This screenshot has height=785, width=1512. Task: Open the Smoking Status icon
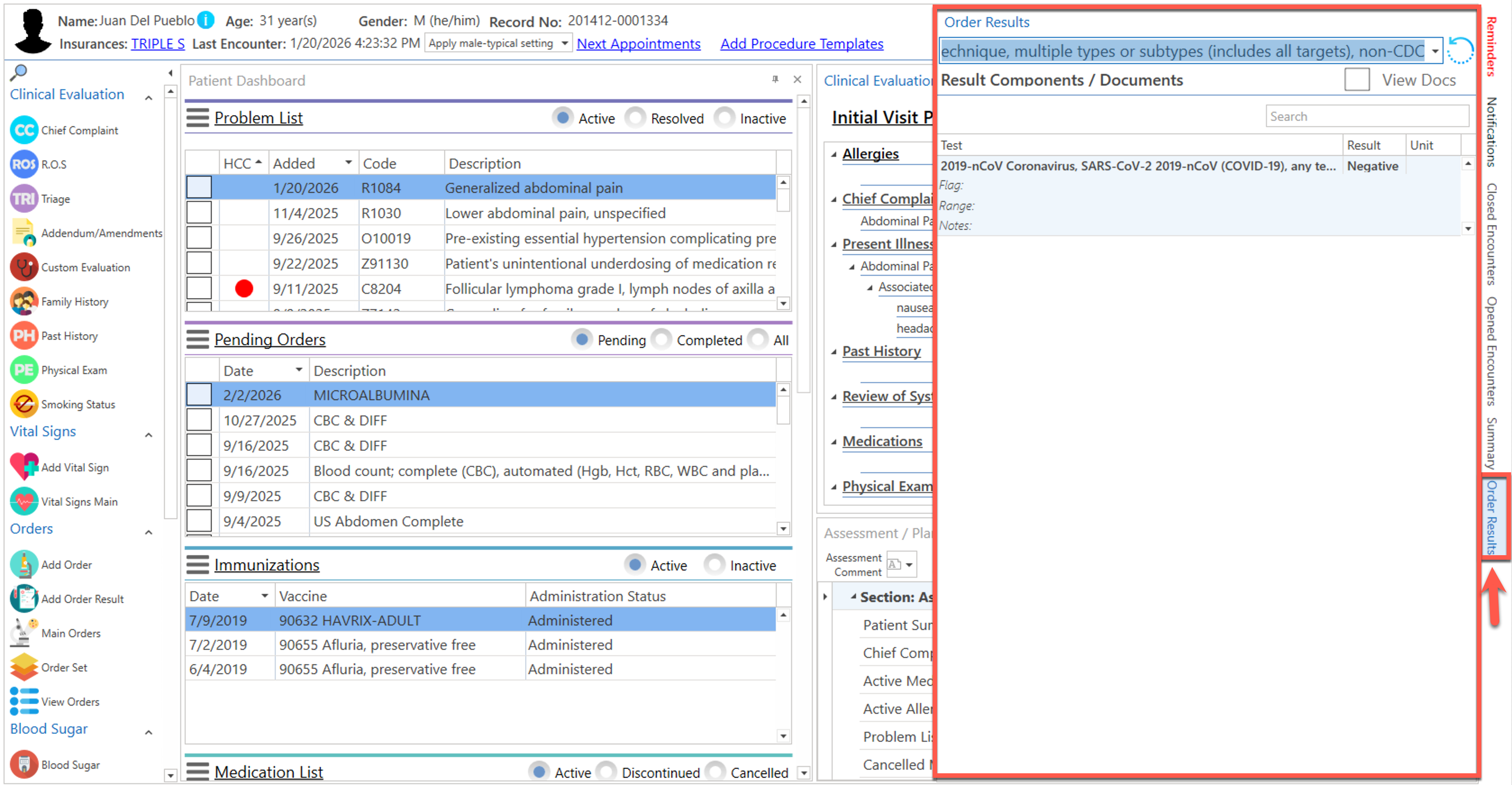24,405
